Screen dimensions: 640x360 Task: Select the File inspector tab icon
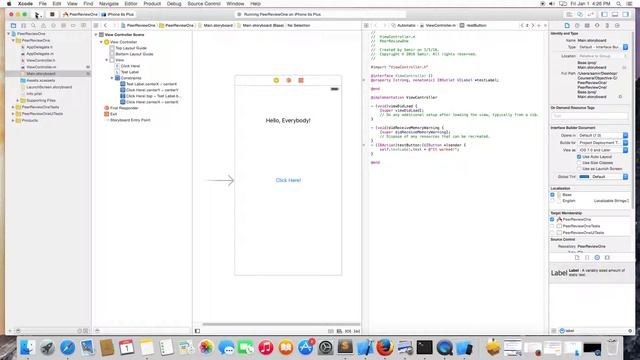567,25
